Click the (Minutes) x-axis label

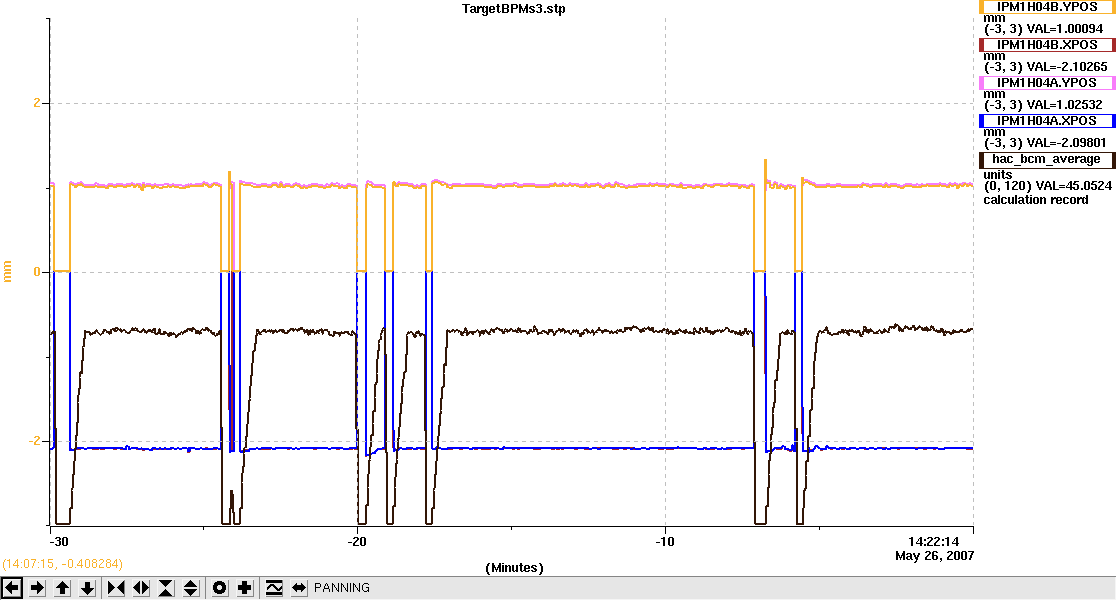pos(515,568)
